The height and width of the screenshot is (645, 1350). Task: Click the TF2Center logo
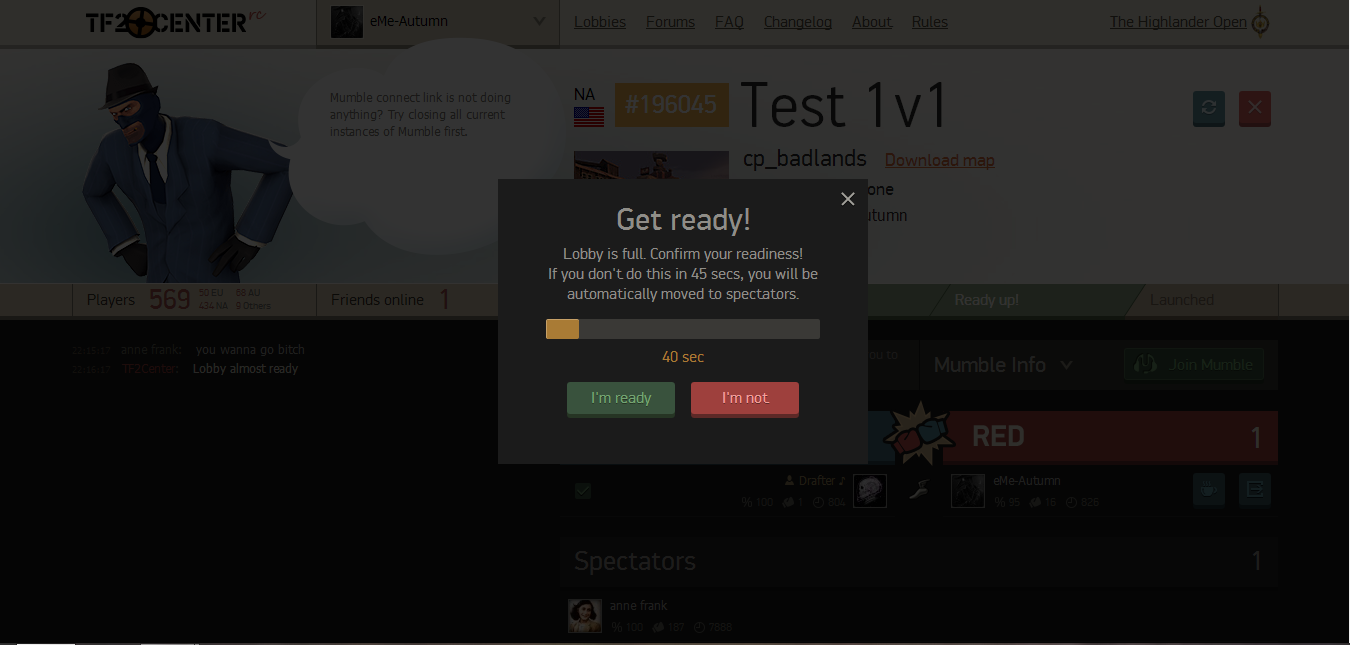click(177, 20)
